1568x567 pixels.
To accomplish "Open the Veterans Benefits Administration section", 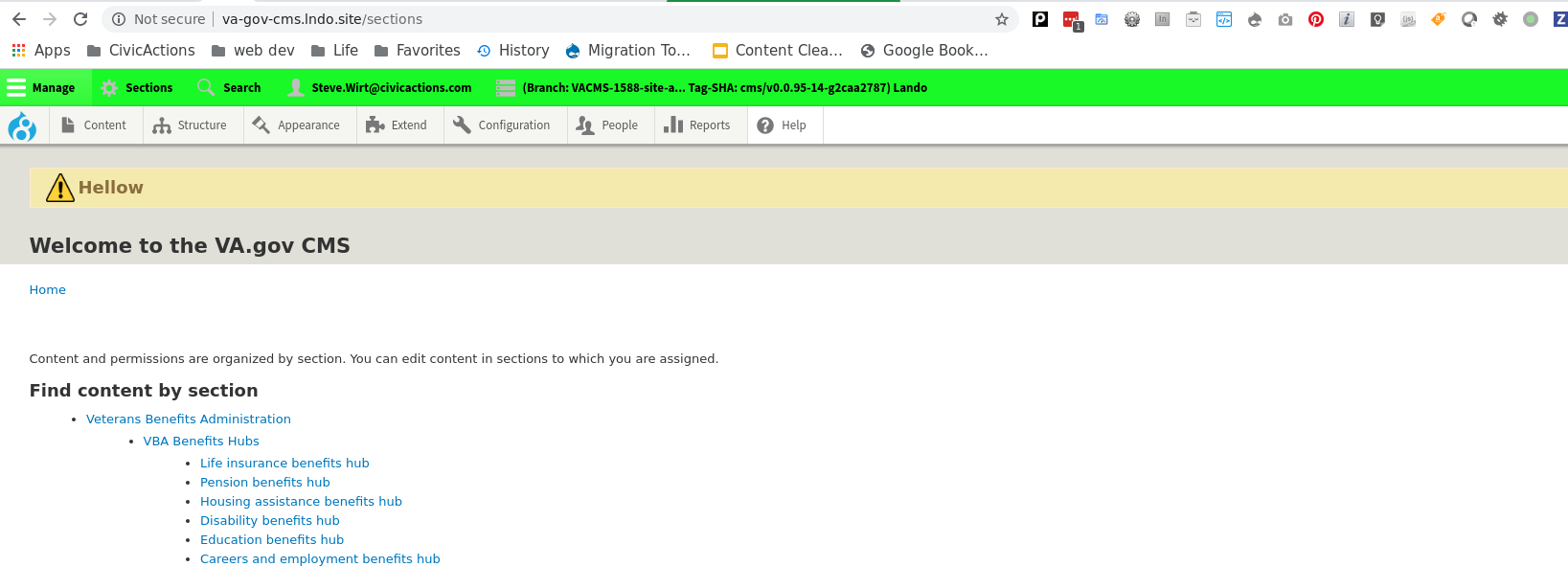I will 189,420.
